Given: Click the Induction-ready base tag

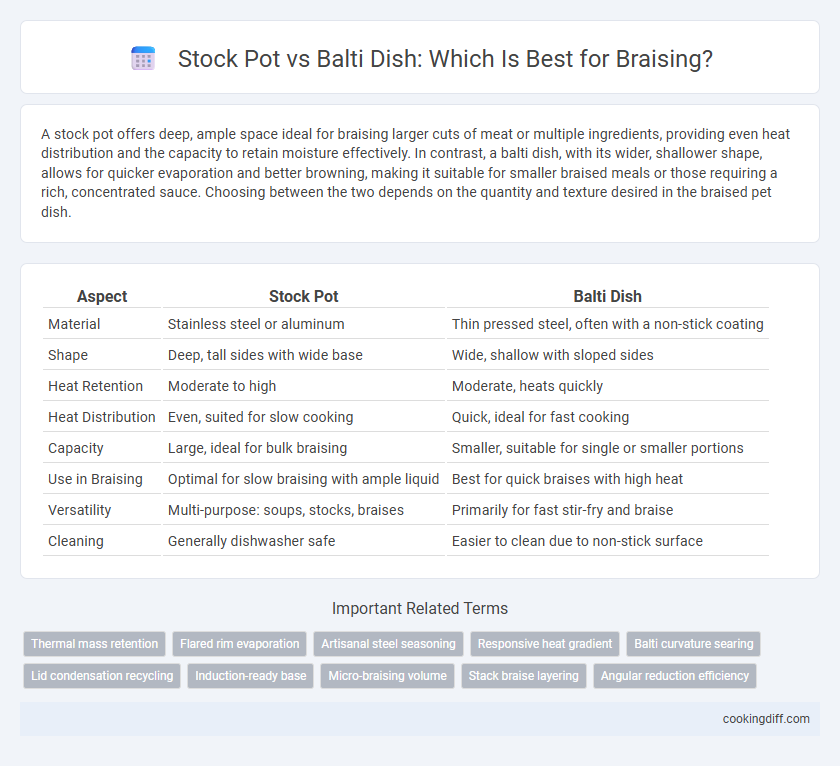Looking at the screenshot, I should (251, 676).
